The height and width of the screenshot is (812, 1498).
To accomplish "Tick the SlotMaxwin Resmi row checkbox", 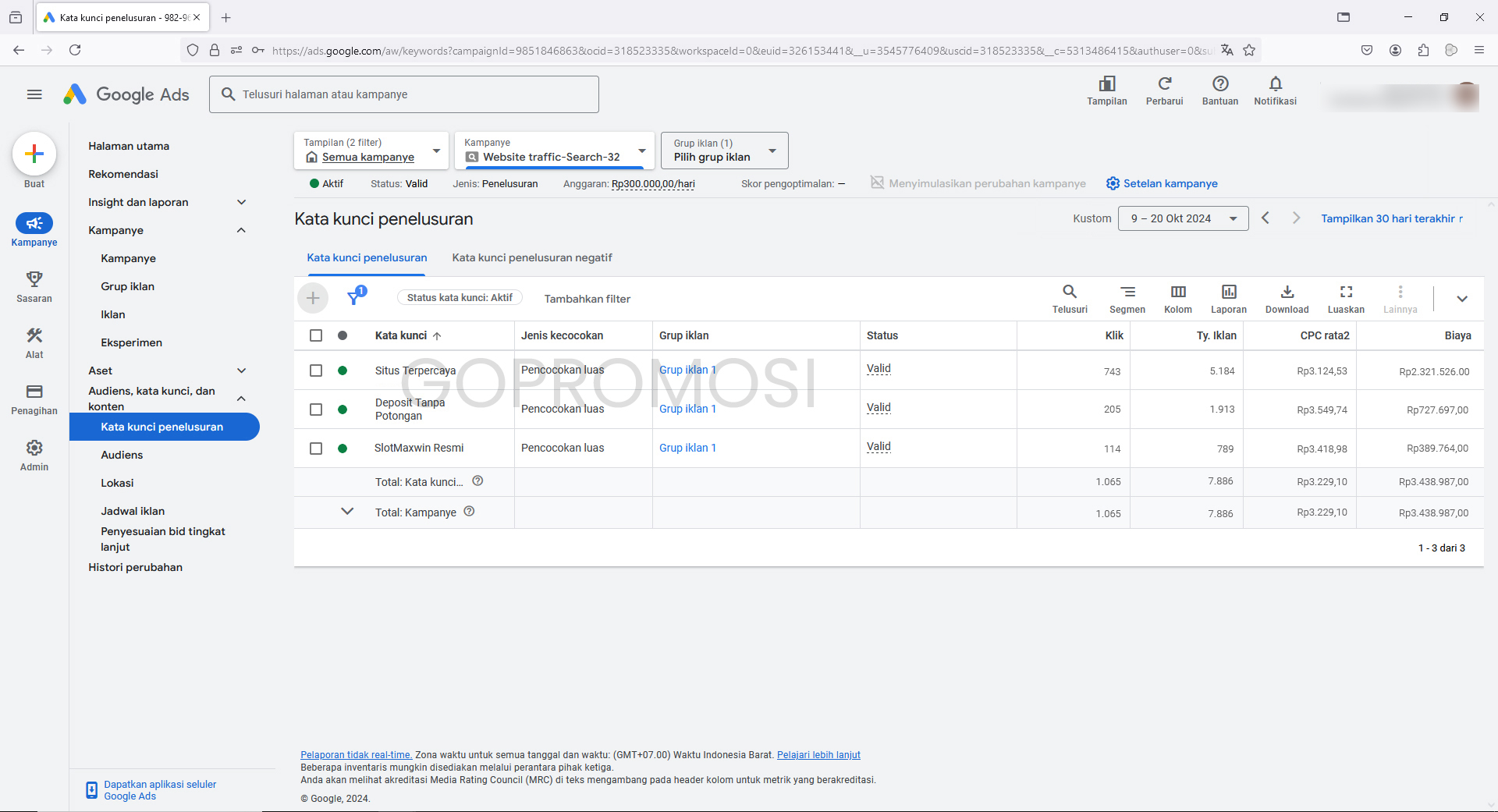I will [x=316, y=449].
